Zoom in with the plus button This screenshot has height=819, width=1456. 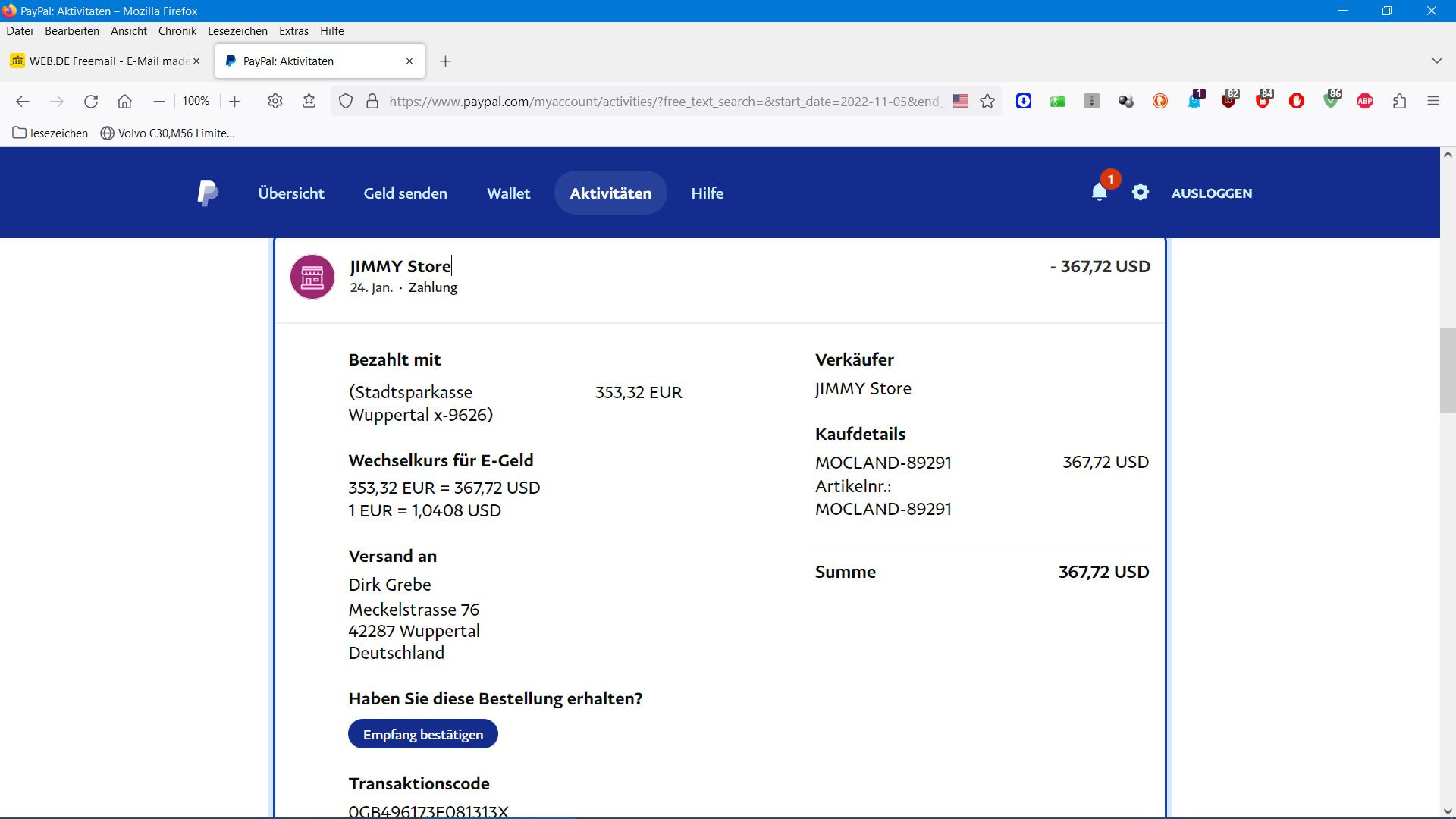(235, 101)
